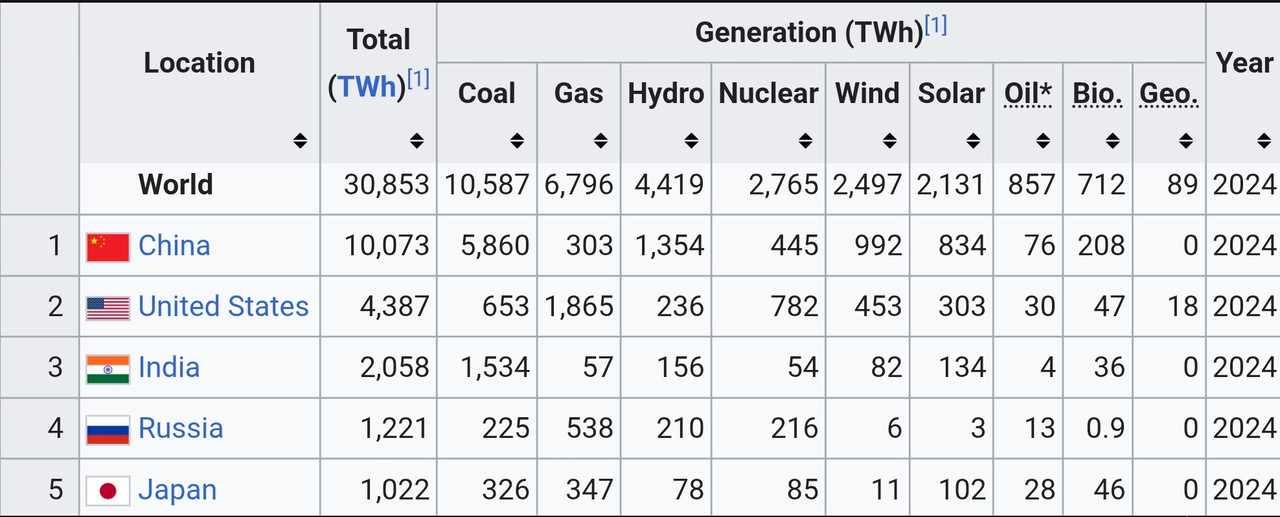Image resolution: width=1280 pixels, height=517 pixels.
Task: Click the Russia flag icon
Action: [x=108, y=430]
